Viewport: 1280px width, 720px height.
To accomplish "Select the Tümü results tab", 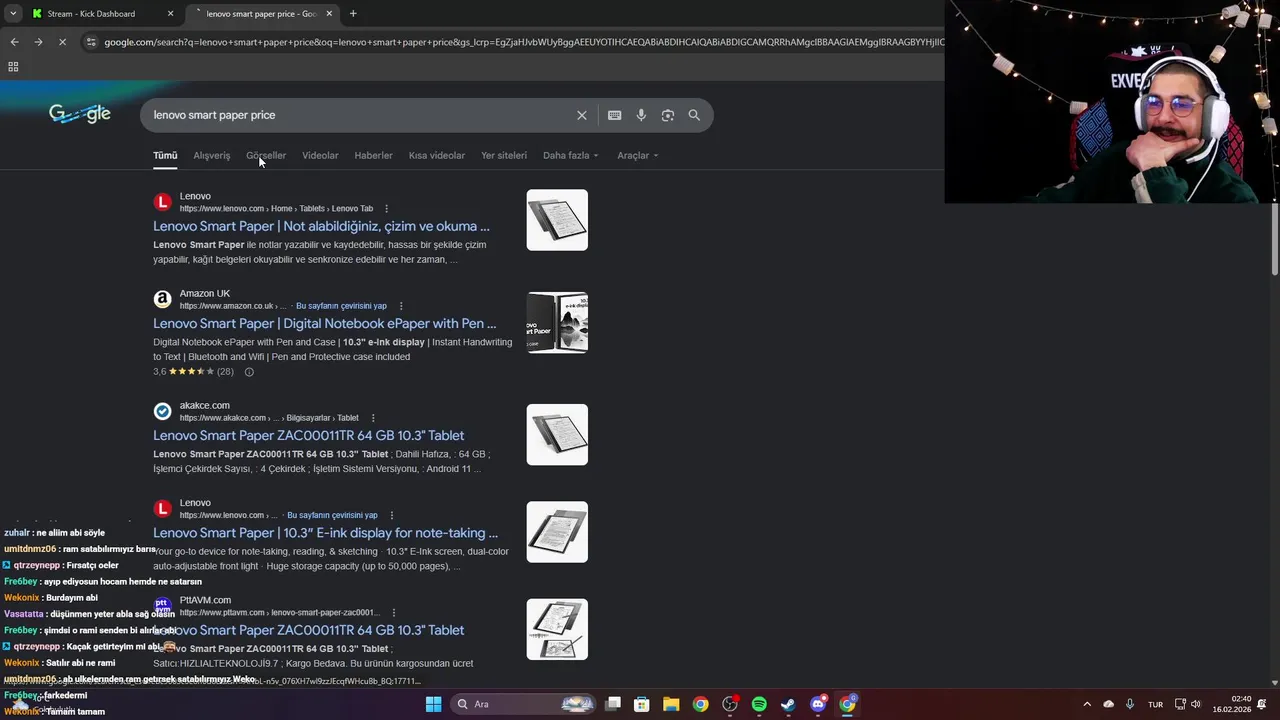I will tap(165, 155).
